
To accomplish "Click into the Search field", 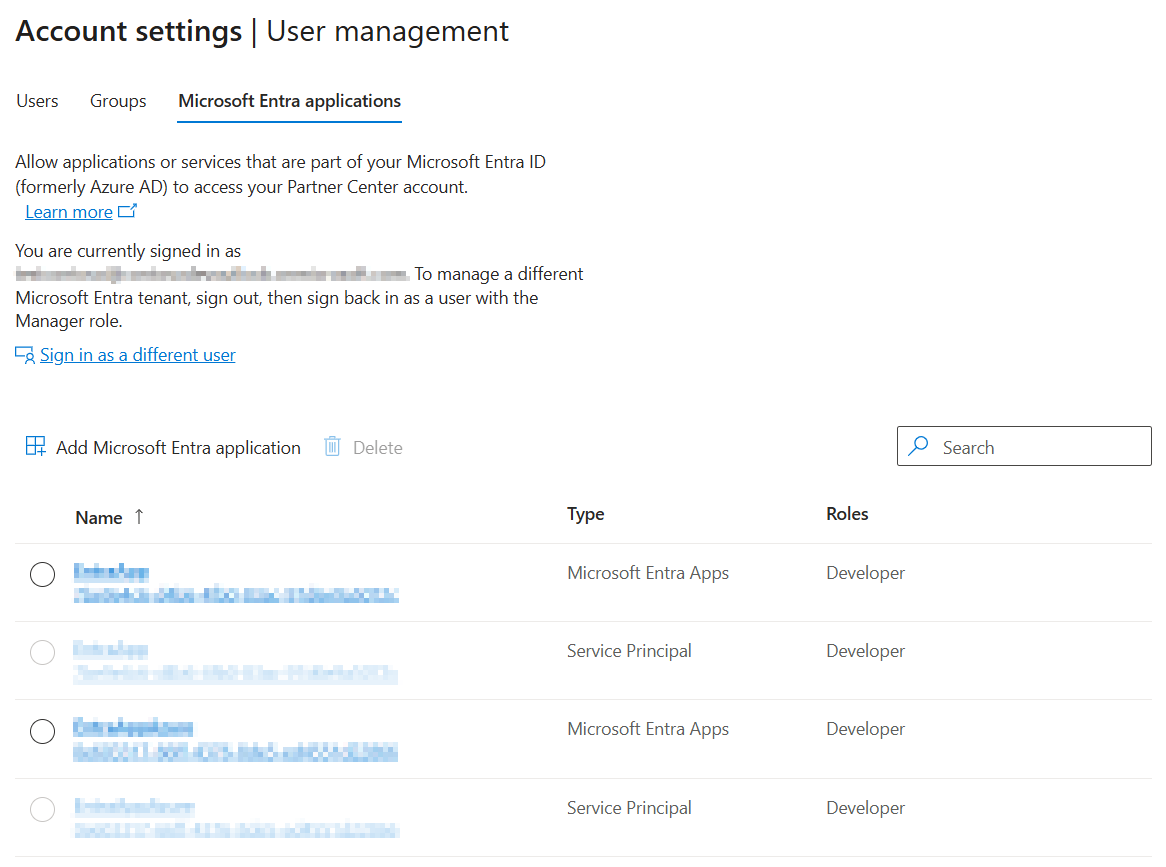I will coord(1024,446).
